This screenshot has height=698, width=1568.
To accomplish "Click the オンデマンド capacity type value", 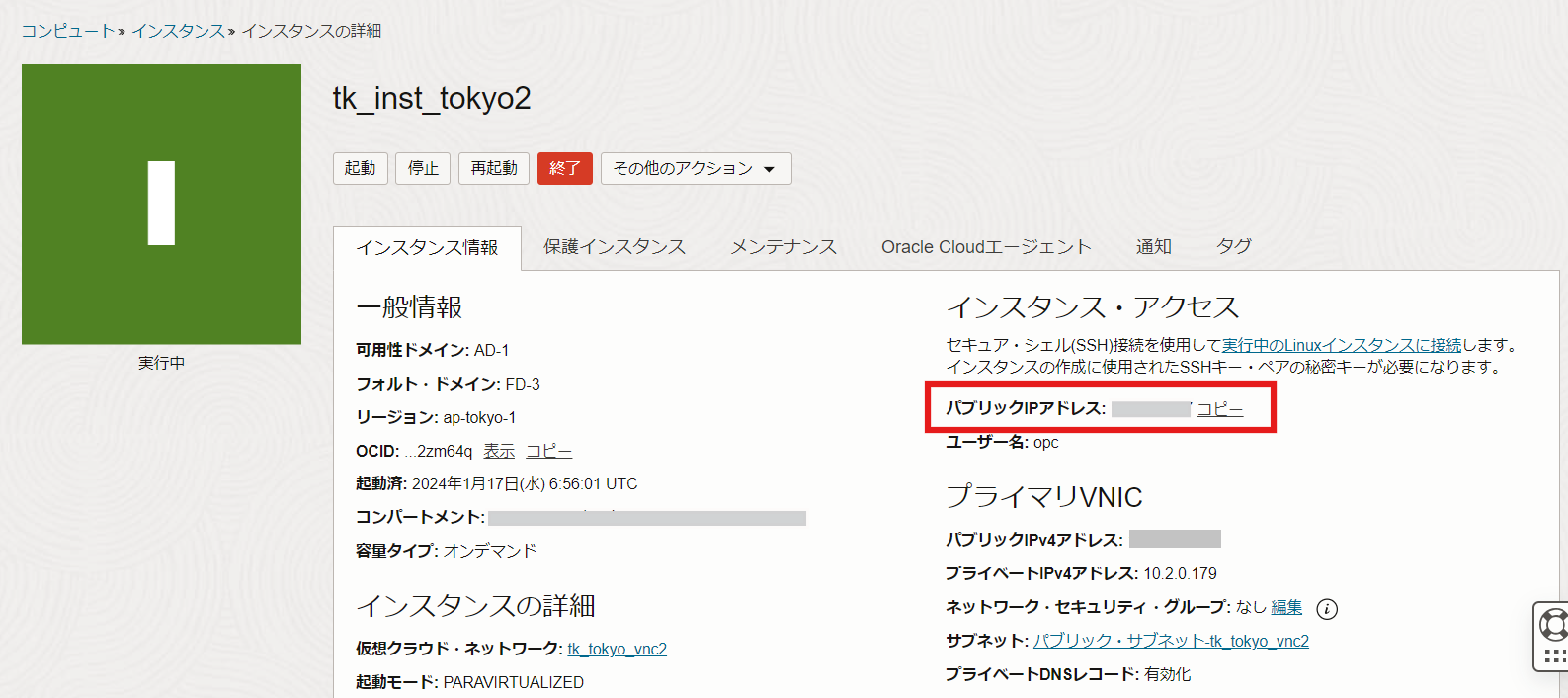I will 490,551.
